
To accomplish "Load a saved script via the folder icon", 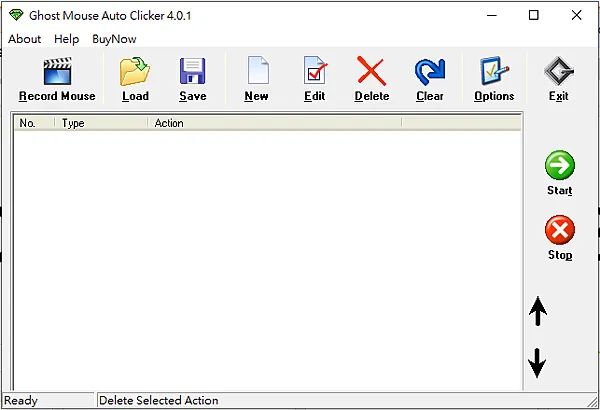I will click(x=135, y=71).
